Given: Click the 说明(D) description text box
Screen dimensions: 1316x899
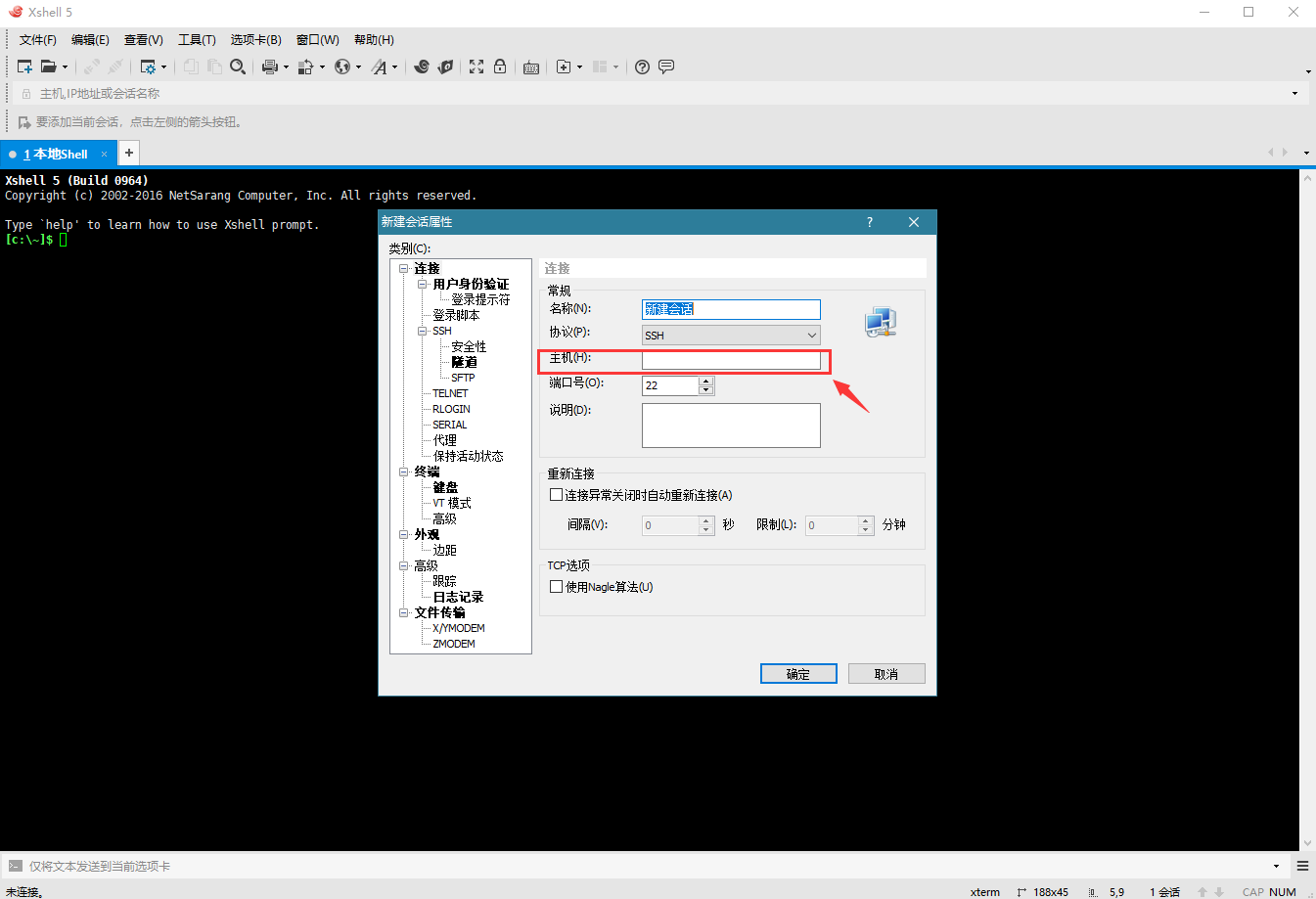Looking at the screenshot, I should click(731, 426).
